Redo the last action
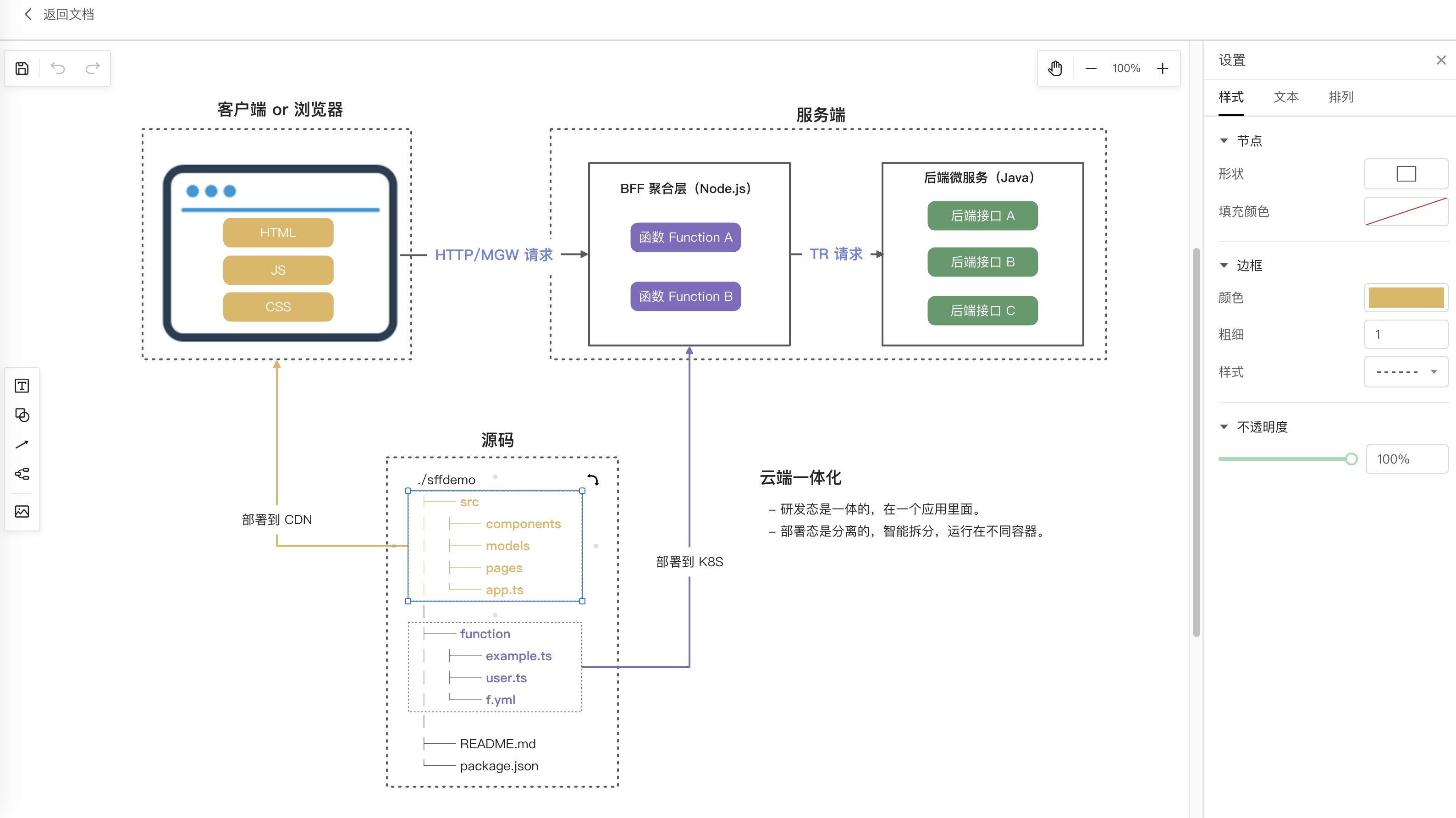Image resolution: width=1456 pixels, height=818 pixels. pyautogui.click(x=92, y=68)
